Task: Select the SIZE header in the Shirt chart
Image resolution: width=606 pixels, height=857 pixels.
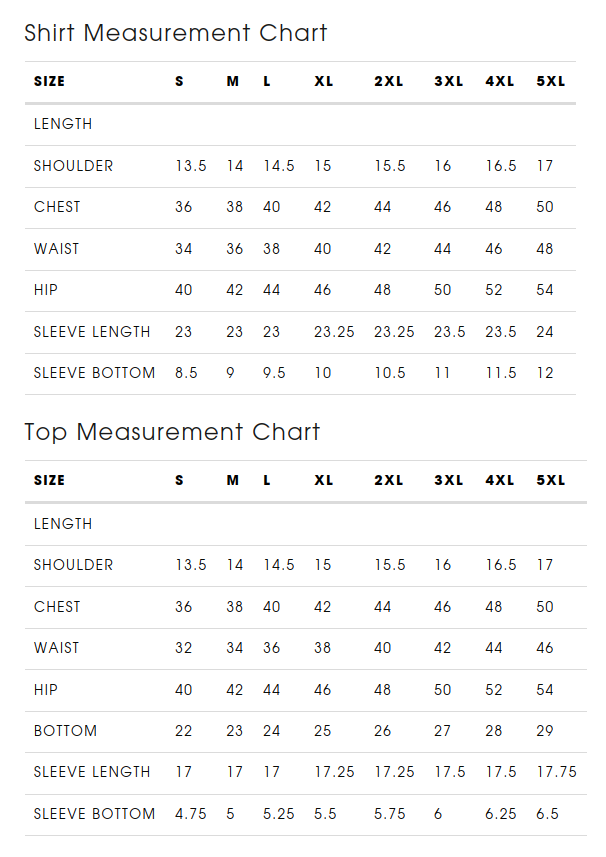Action: coord(49,81)
